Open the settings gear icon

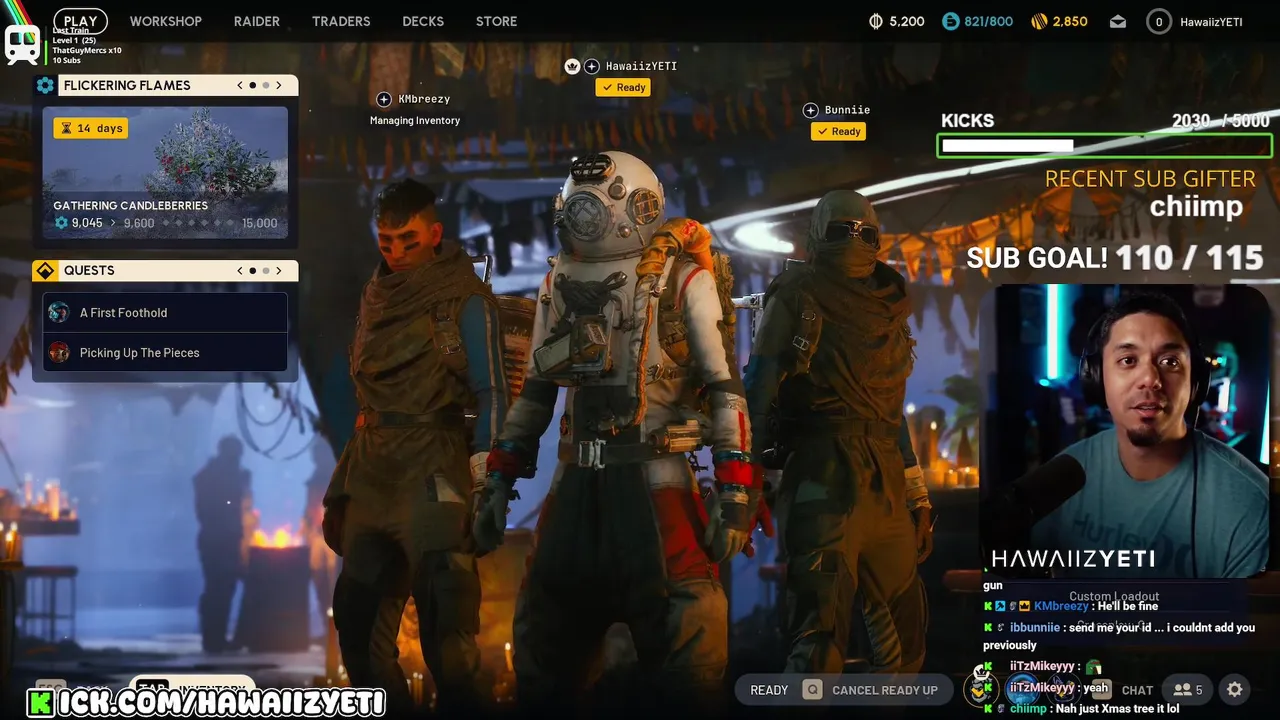pyautogui.click(x=1235, y=689)
